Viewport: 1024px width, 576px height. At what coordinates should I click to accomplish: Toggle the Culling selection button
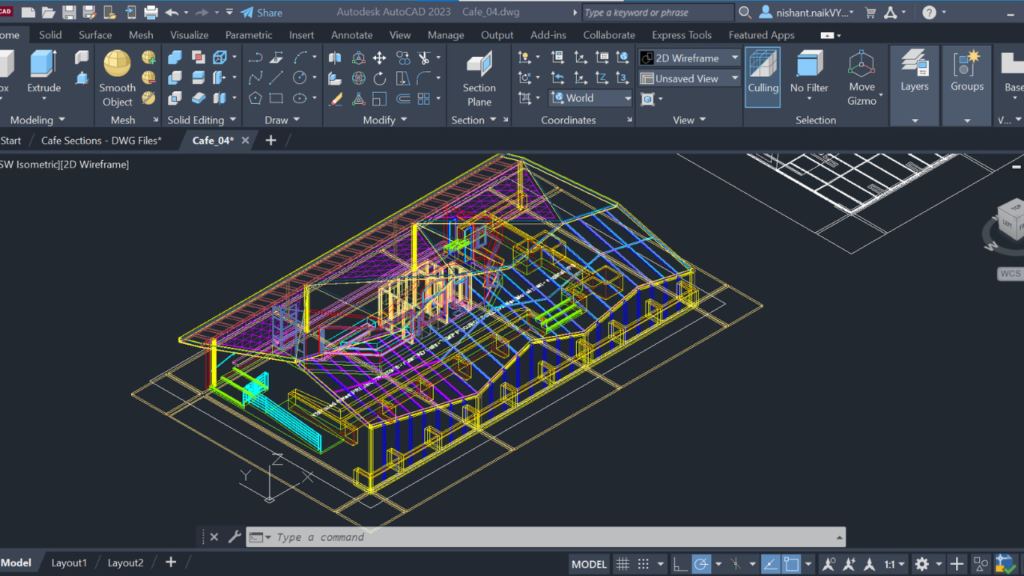pyautogui.click(x=762, y=72)
